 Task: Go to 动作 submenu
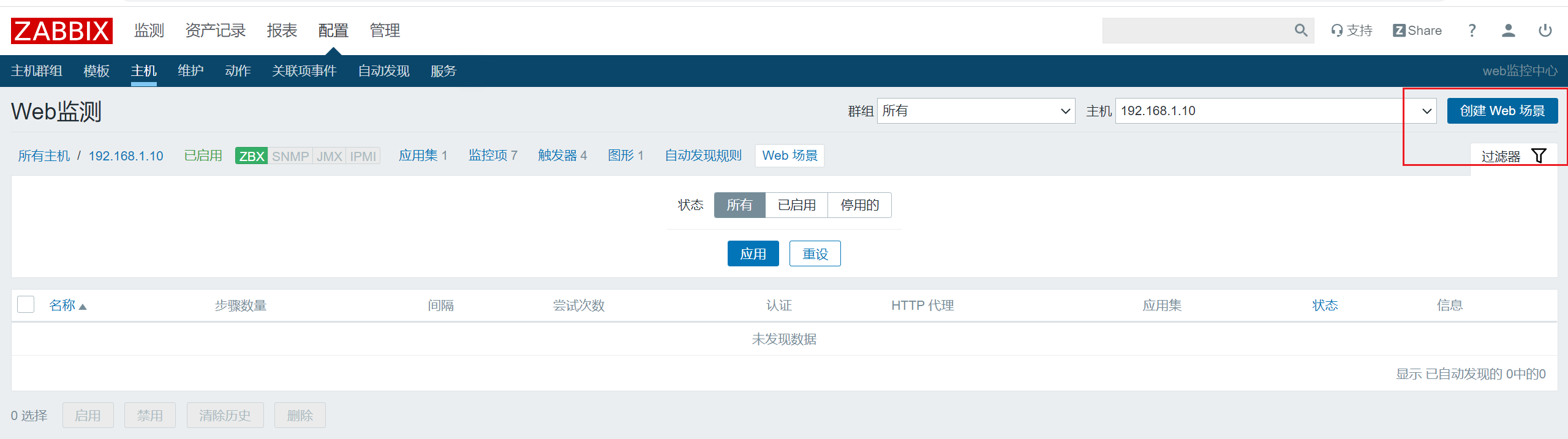click(238, 71)
